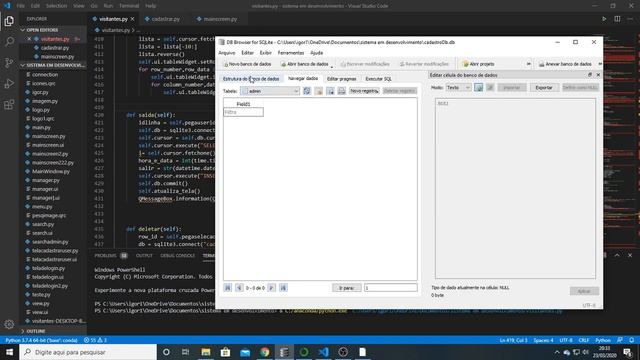Click the Cortana circle on taskbar

(x=166, y=352)
